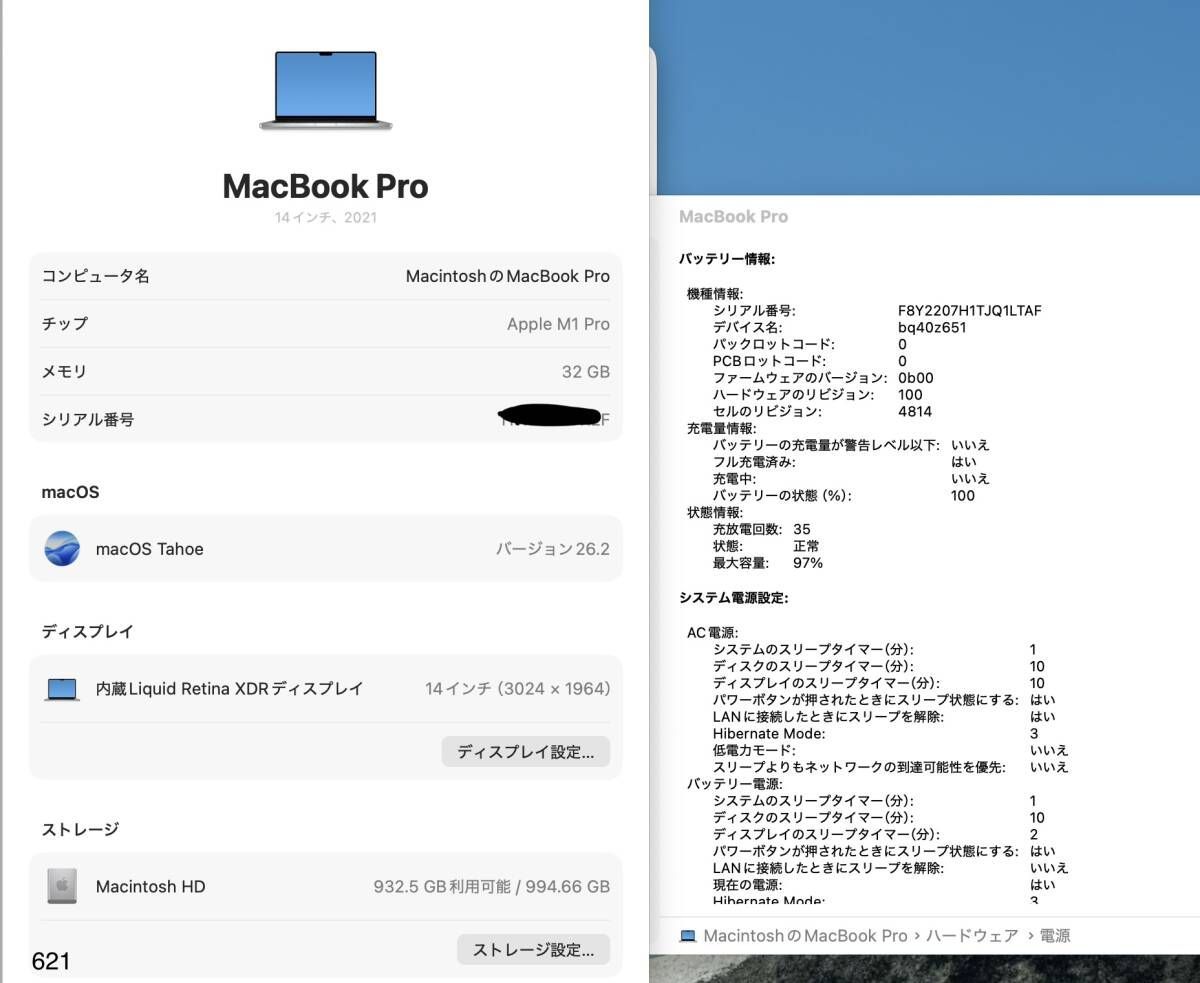Click the MacBook Pro laptop illustration

[325, 90]
